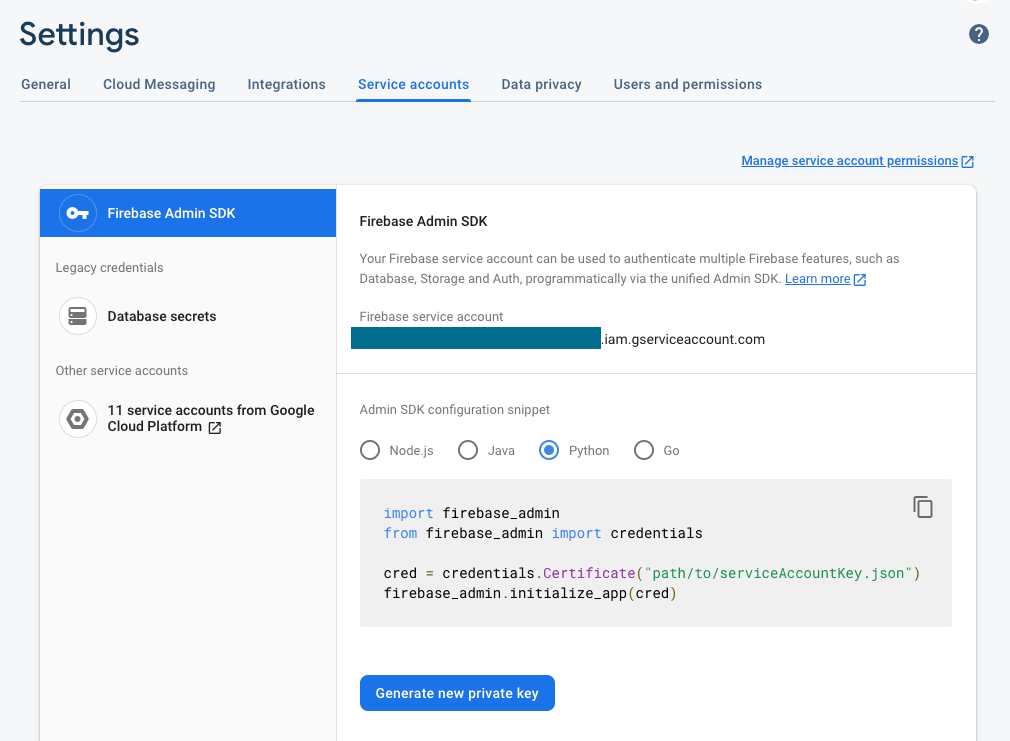Copy the Admin SDK code snippet
The image size is (1010, 741).
[x=922, y=507]
